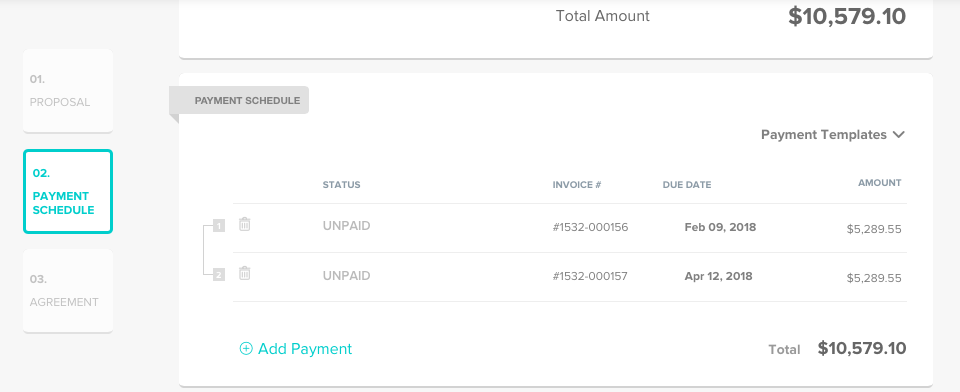
Task: Select the 02. Payment Schedule step
Action: [x=68, y=192]
